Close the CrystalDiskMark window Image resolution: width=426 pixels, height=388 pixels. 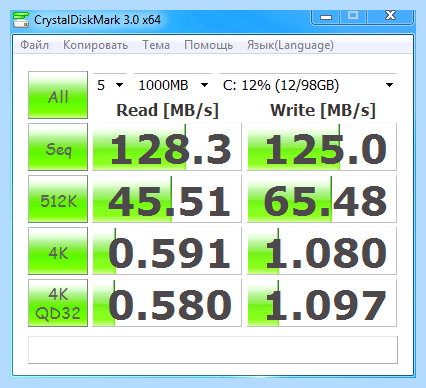(x=390, y=16)
